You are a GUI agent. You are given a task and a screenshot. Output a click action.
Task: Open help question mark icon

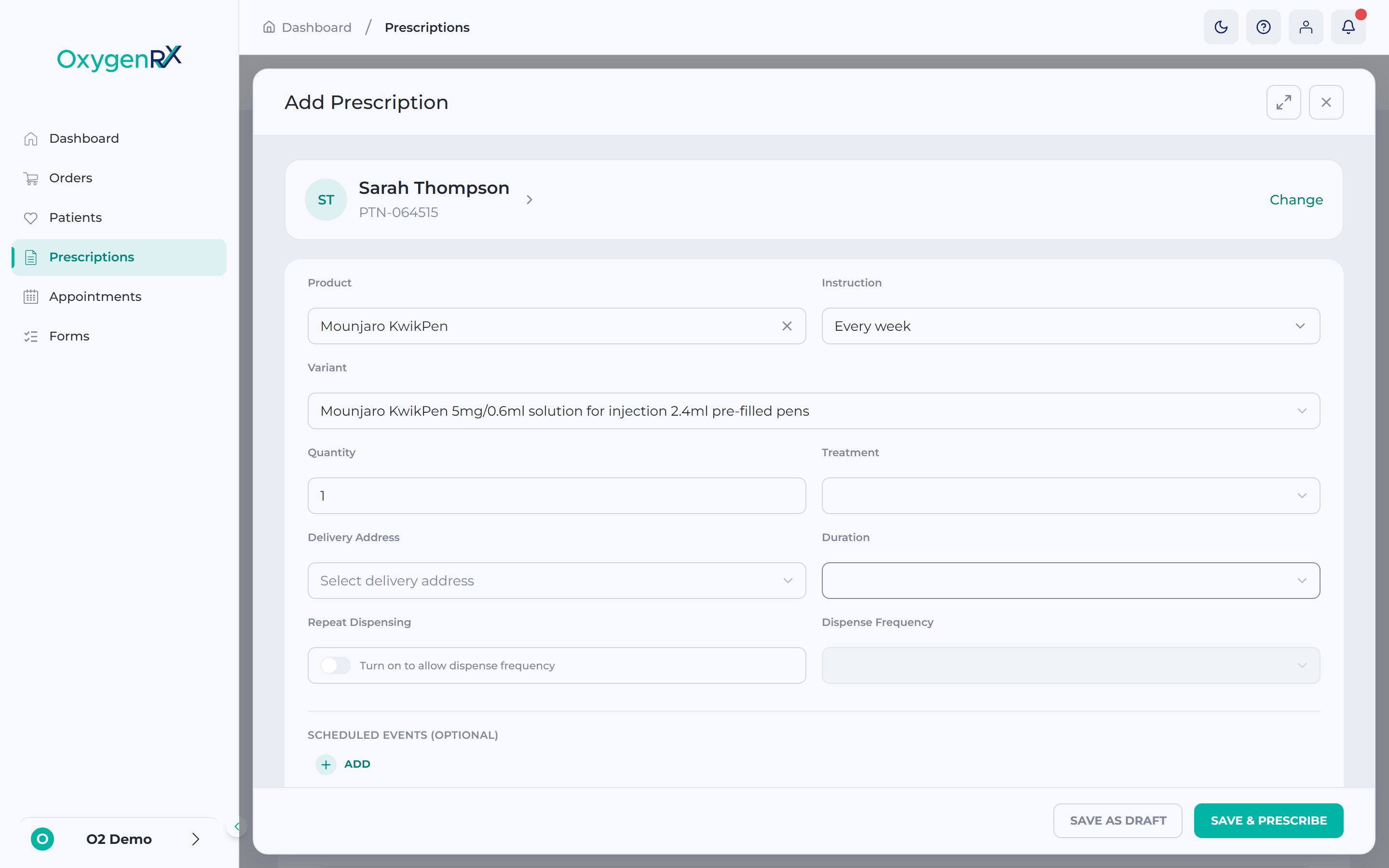click(x=1263, y=27)
